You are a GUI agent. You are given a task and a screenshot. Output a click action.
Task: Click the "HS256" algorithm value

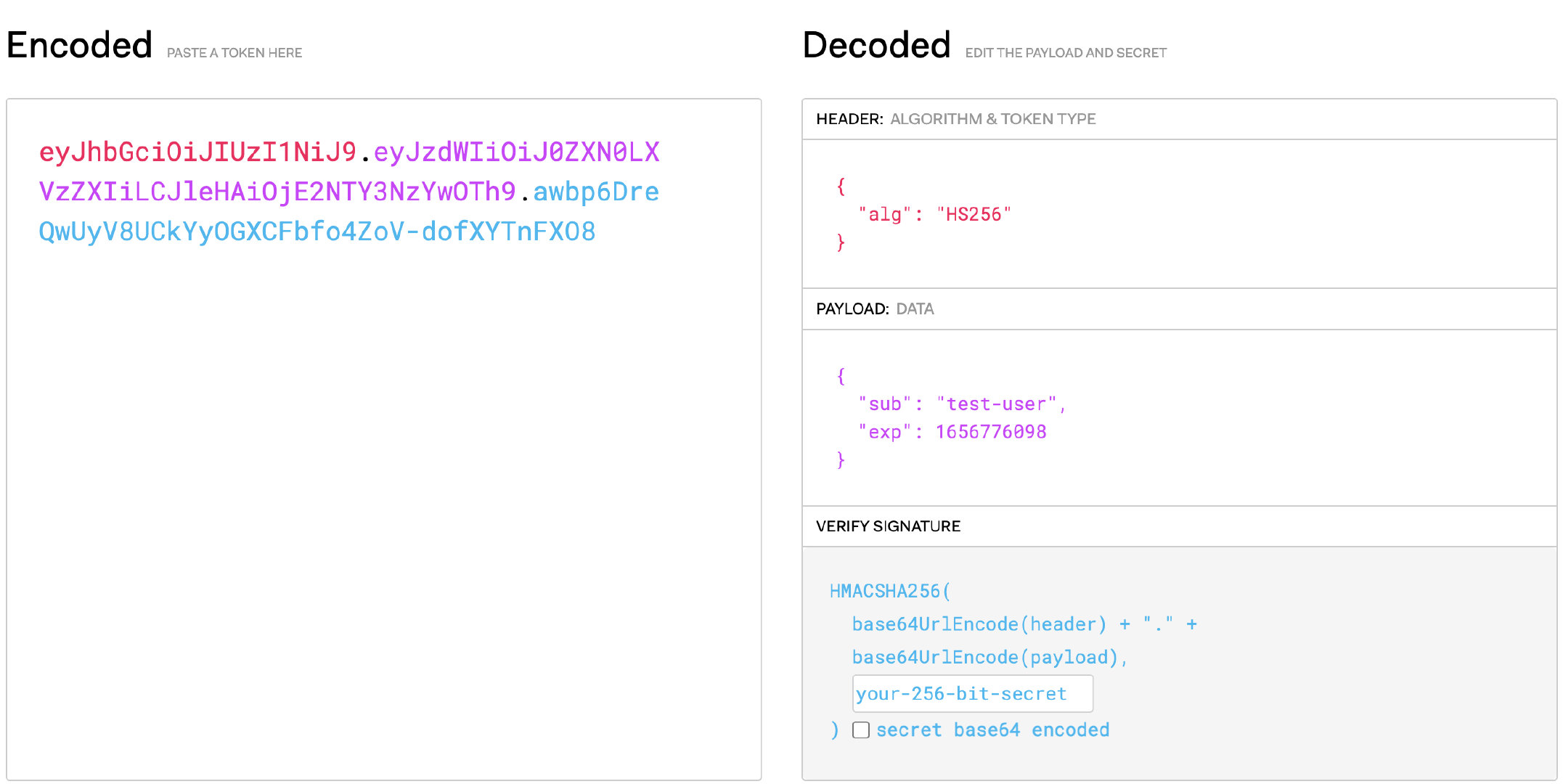pyautogui.click(x=973, y=215)
